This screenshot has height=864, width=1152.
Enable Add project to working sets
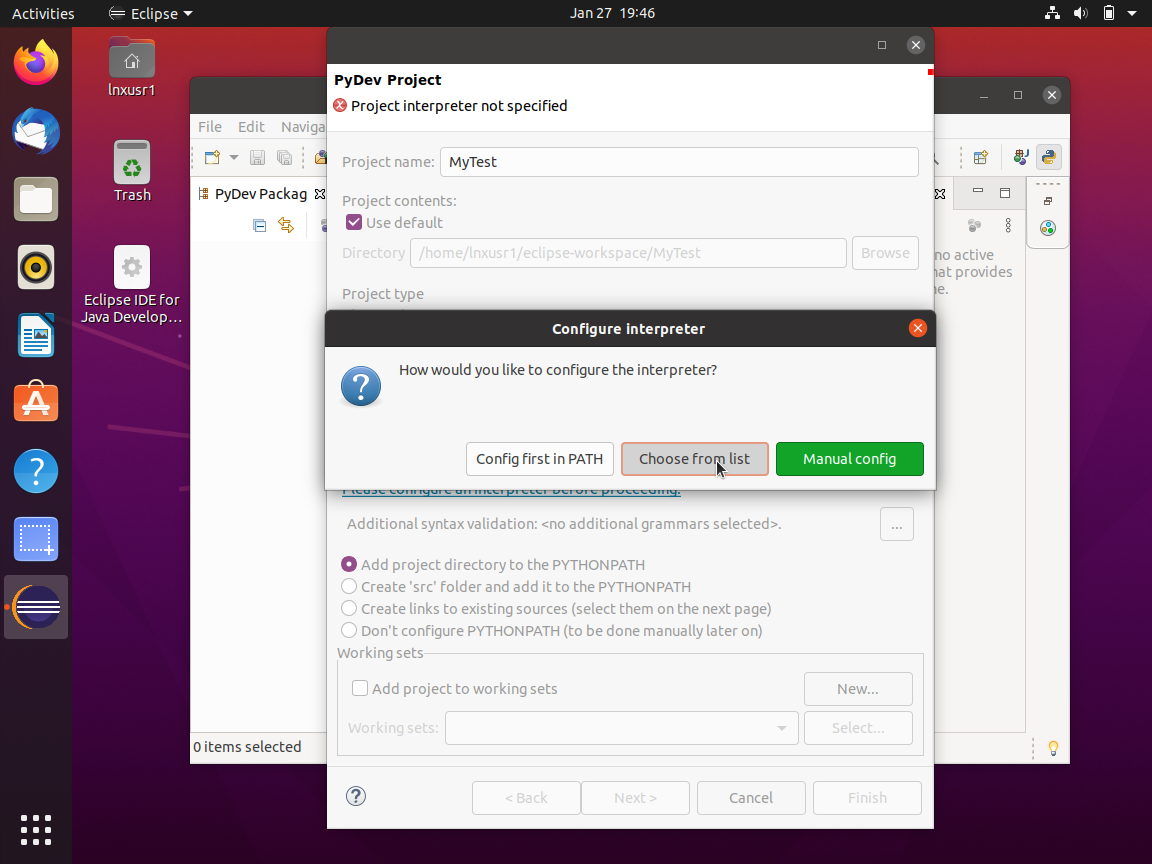pyautogui.click(x=360, y=689)
